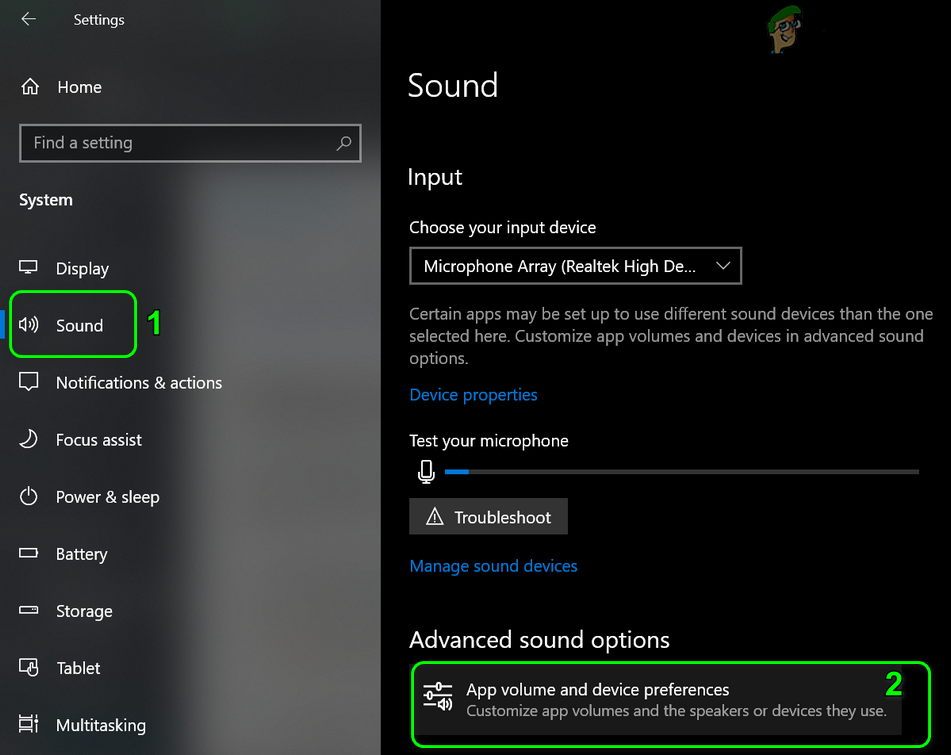Click the Settings window title text
The width and height of the screenshot is (951, 755).
pyautogui.click(x=99, y=20)
